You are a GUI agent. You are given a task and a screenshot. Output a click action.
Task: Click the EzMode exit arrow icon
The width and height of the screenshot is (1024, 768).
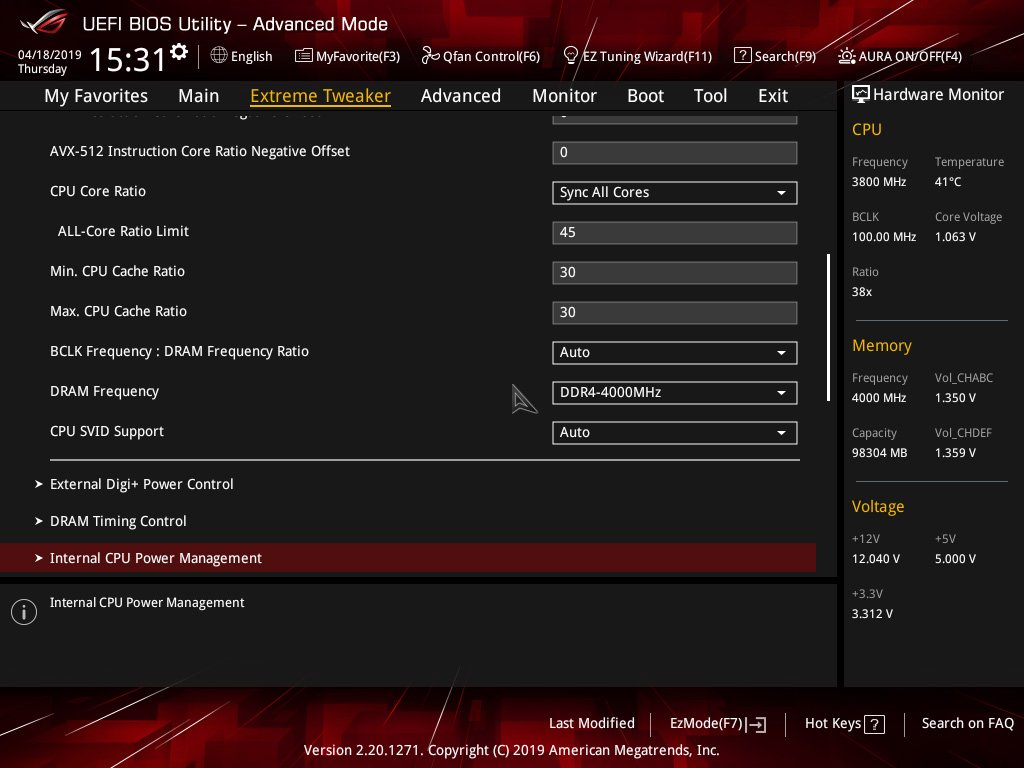[x=757, y=724]
